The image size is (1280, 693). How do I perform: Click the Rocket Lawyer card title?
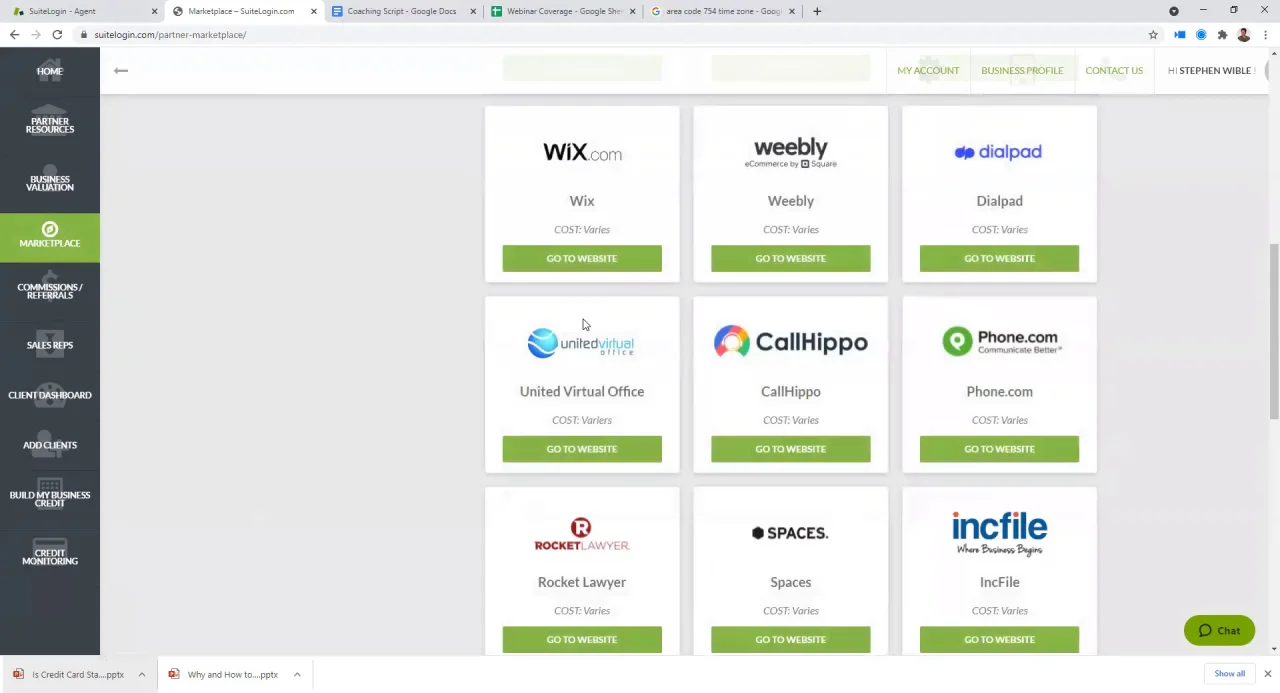582,582
